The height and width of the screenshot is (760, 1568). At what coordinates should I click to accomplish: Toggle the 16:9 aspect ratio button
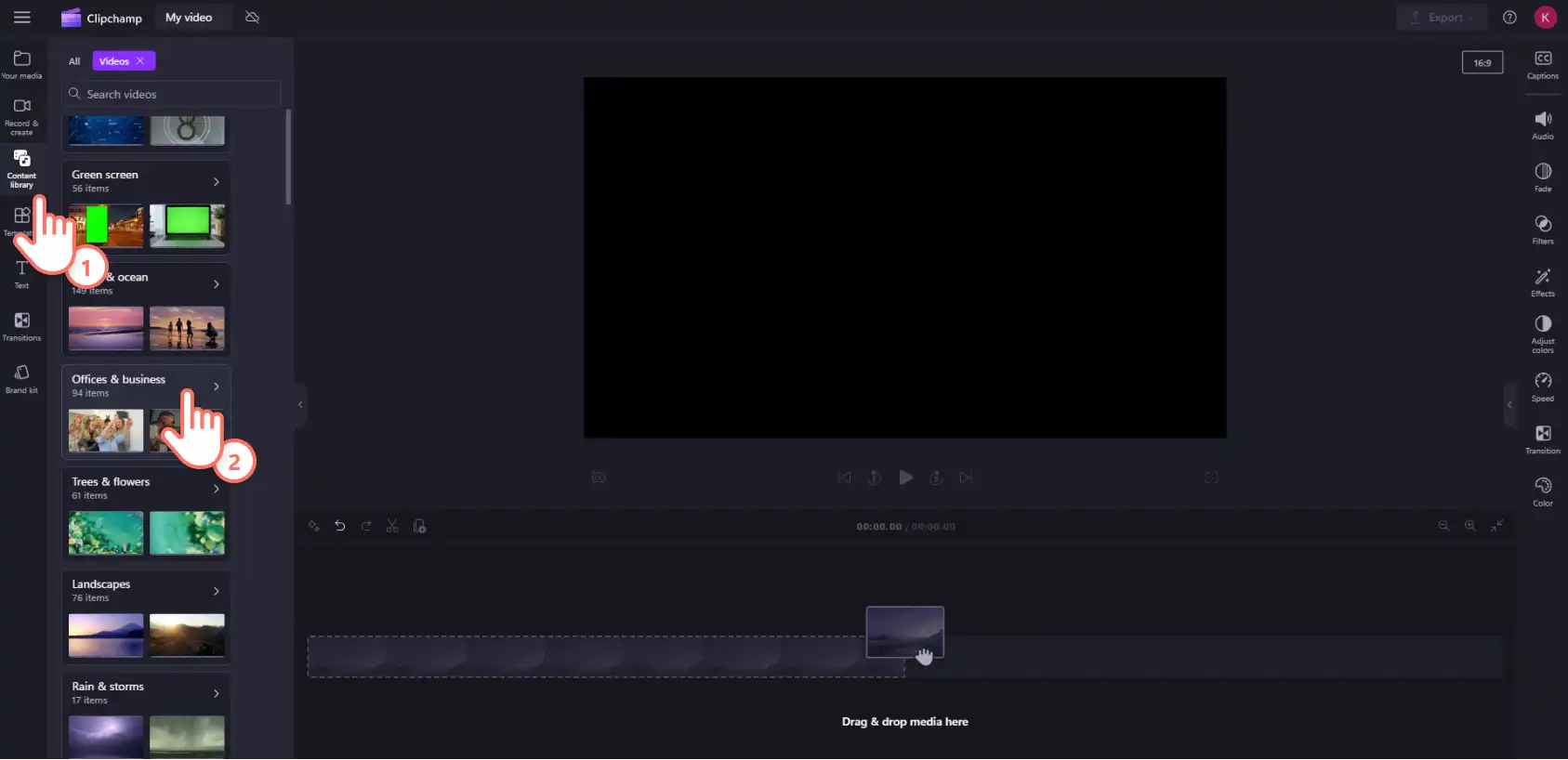(x=1482, y=63)
